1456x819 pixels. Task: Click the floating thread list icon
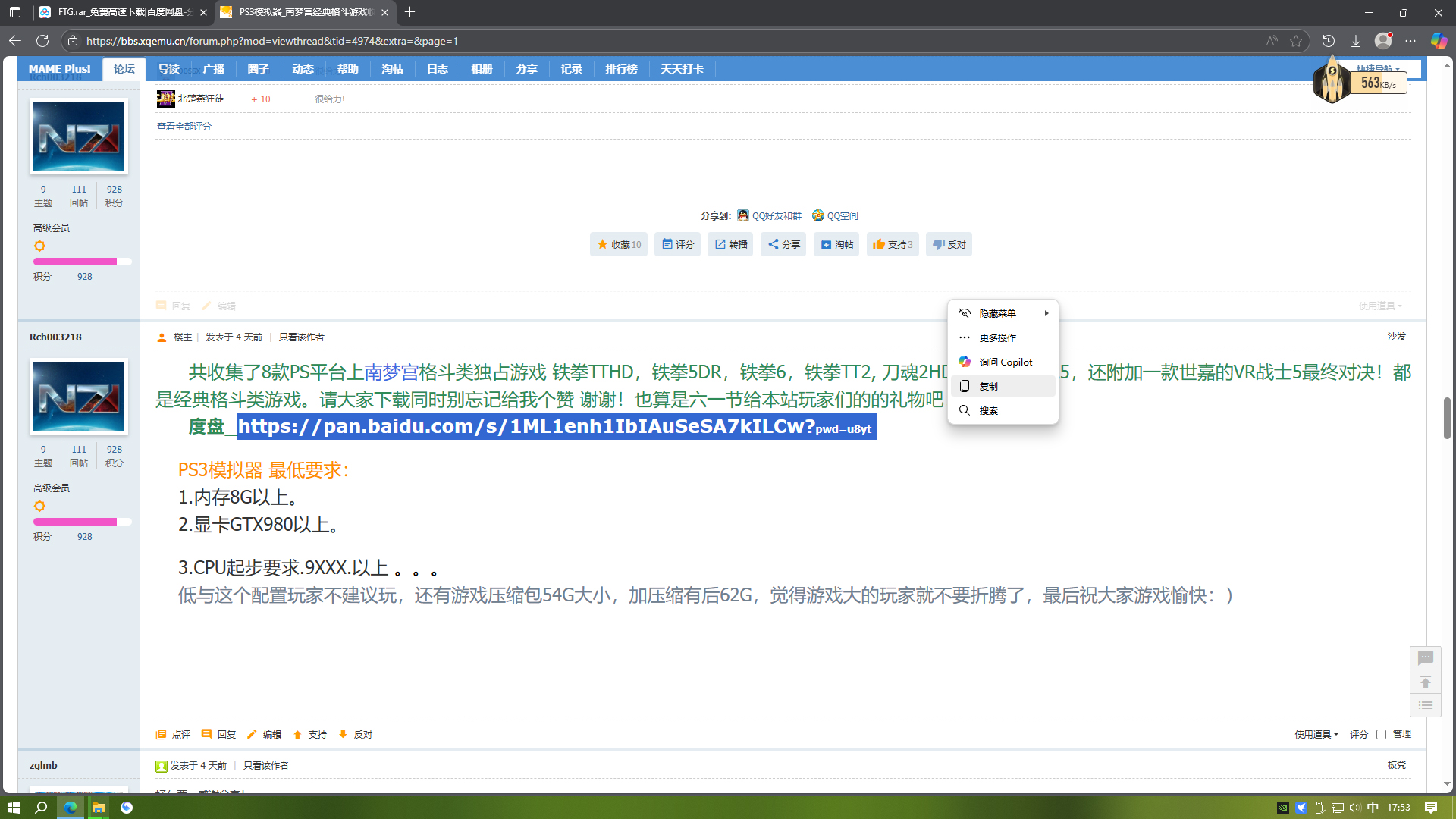(1426, 705)
